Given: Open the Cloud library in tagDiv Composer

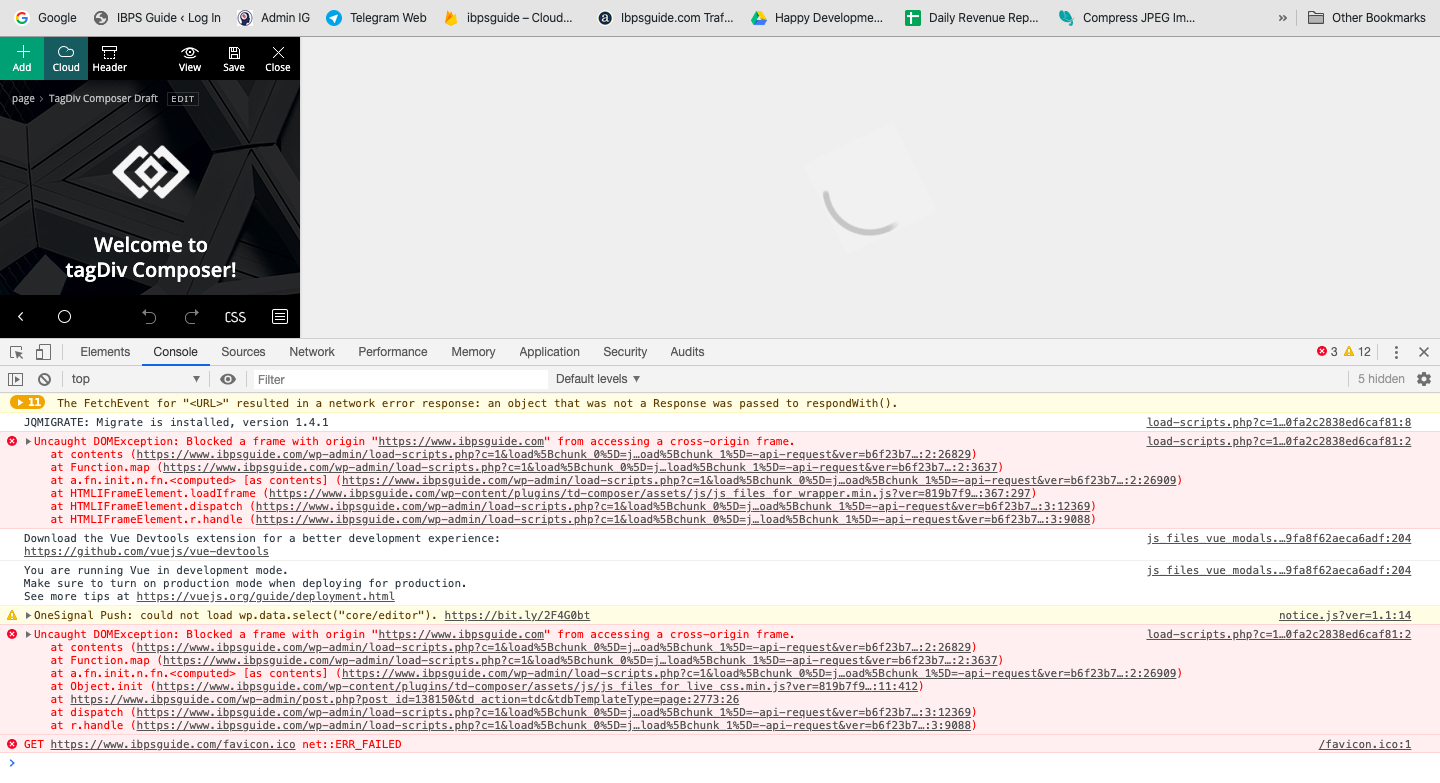Looking at the screenshot, I should (66, 59).
